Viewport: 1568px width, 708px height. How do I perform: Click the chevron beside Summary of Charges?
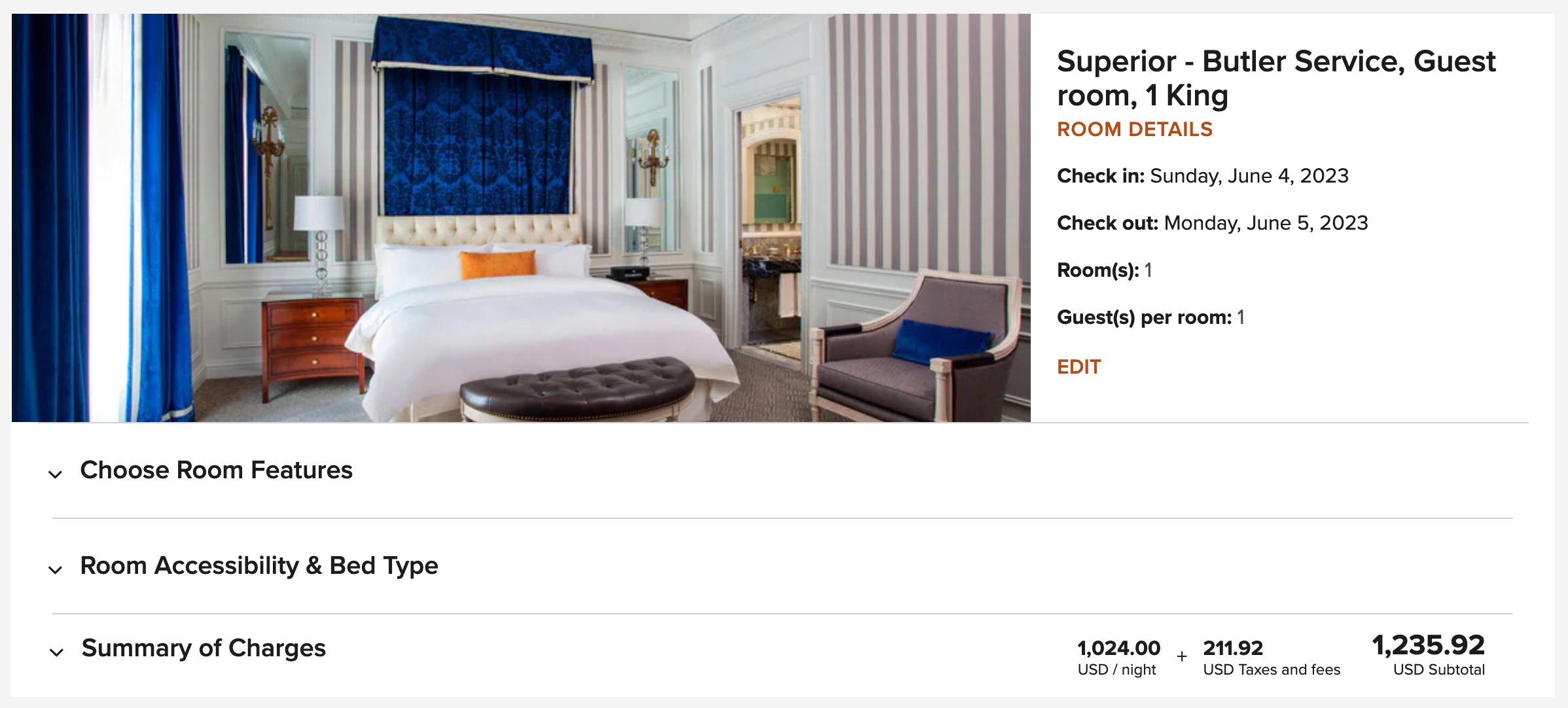(x=56, y=652)
